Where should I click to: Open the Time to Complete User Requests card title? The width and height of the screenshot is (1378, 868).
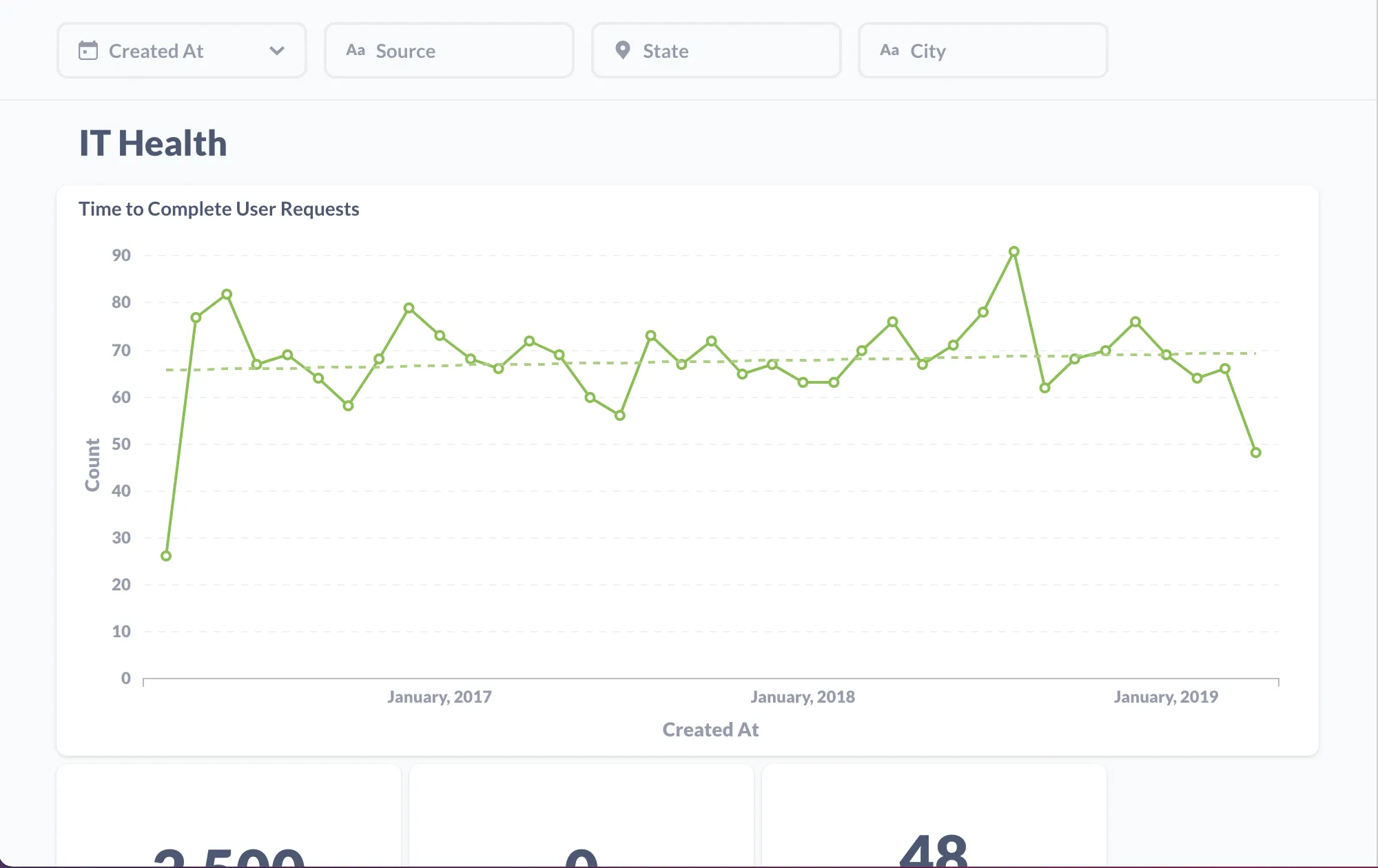[x=219, y=209]
